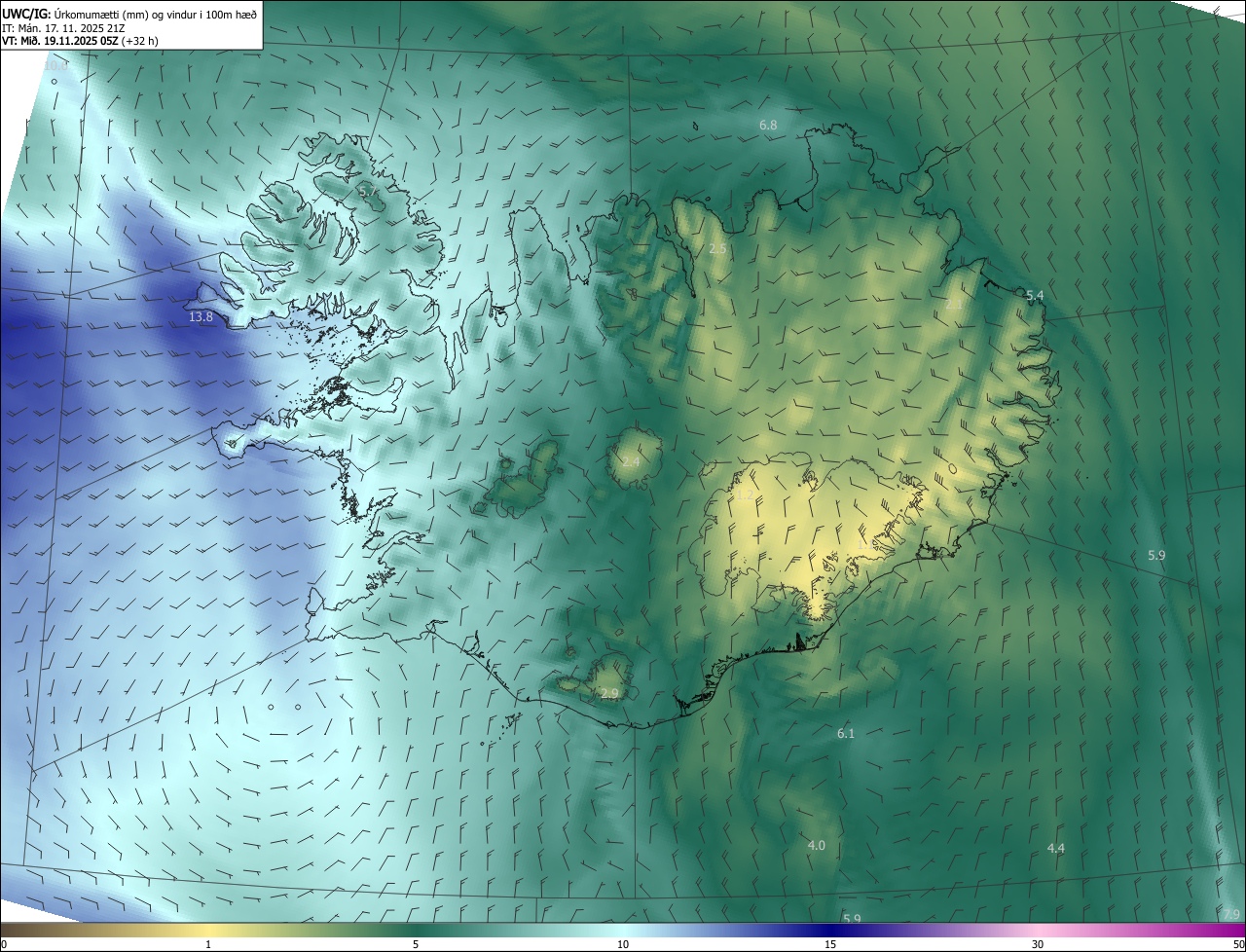Image resolution: width=1246 pixels, height=952 pixels.
Task: Click the '30' tick on the color scale
Action: tap(1038, 944)
